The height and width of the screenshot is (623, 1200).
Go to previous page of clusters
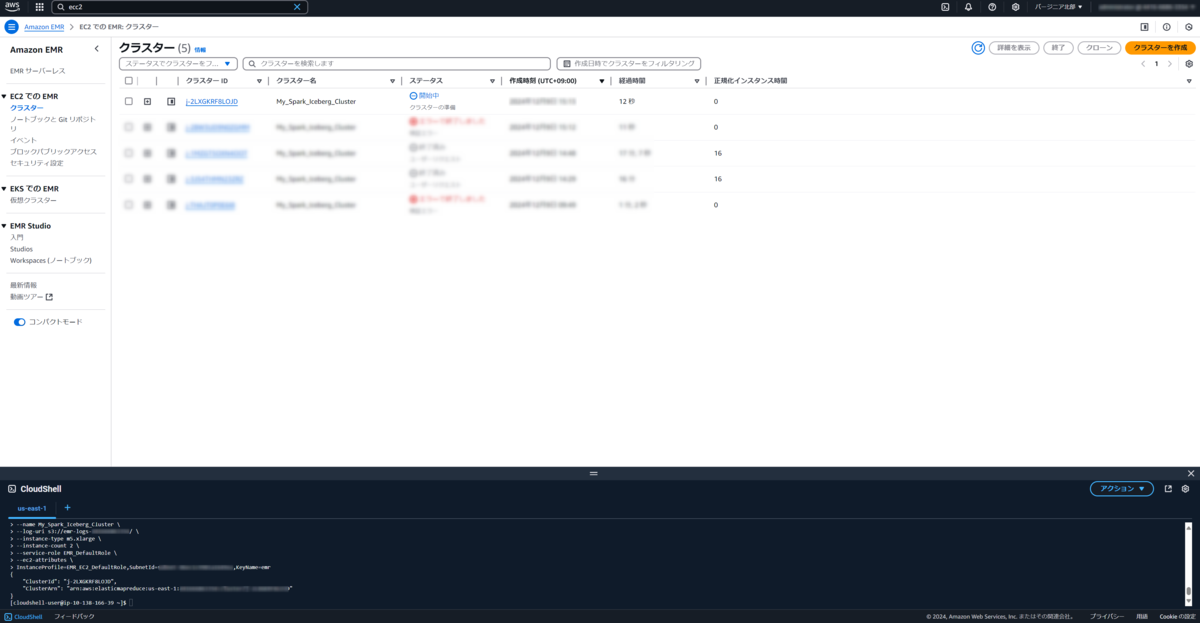click(x=1143, y=63)
